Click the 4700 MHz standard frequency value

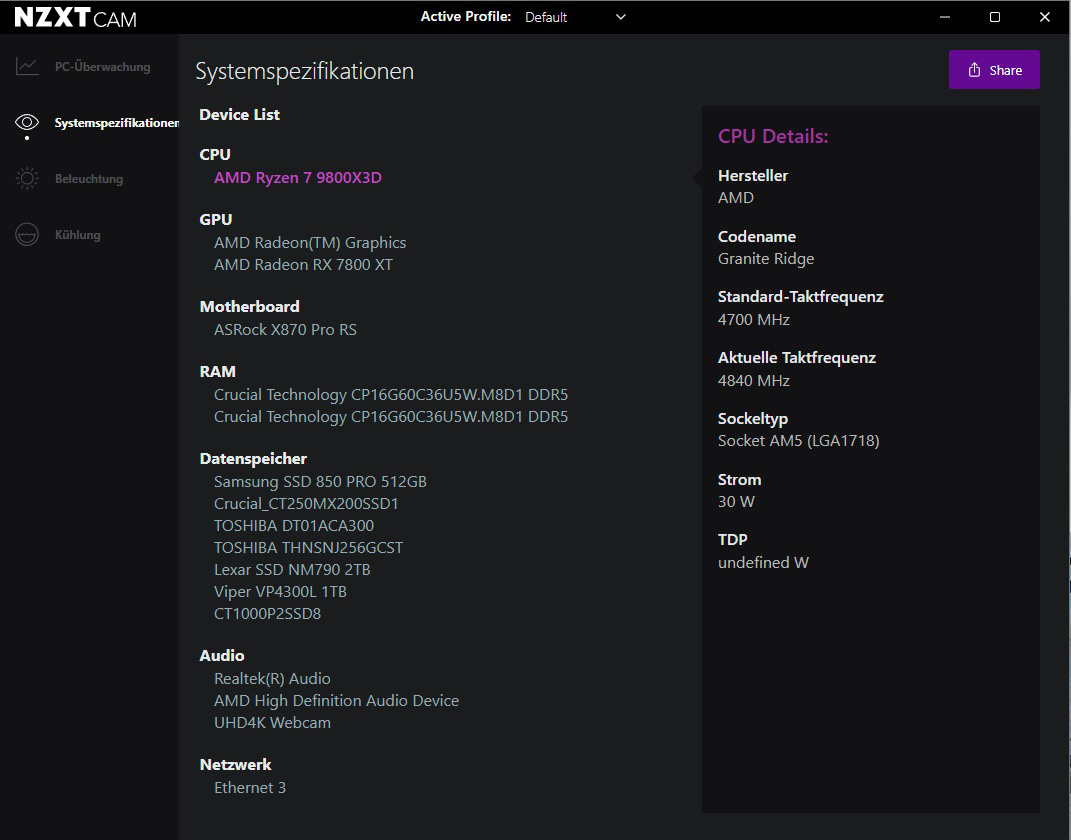(x=753, y=320)
